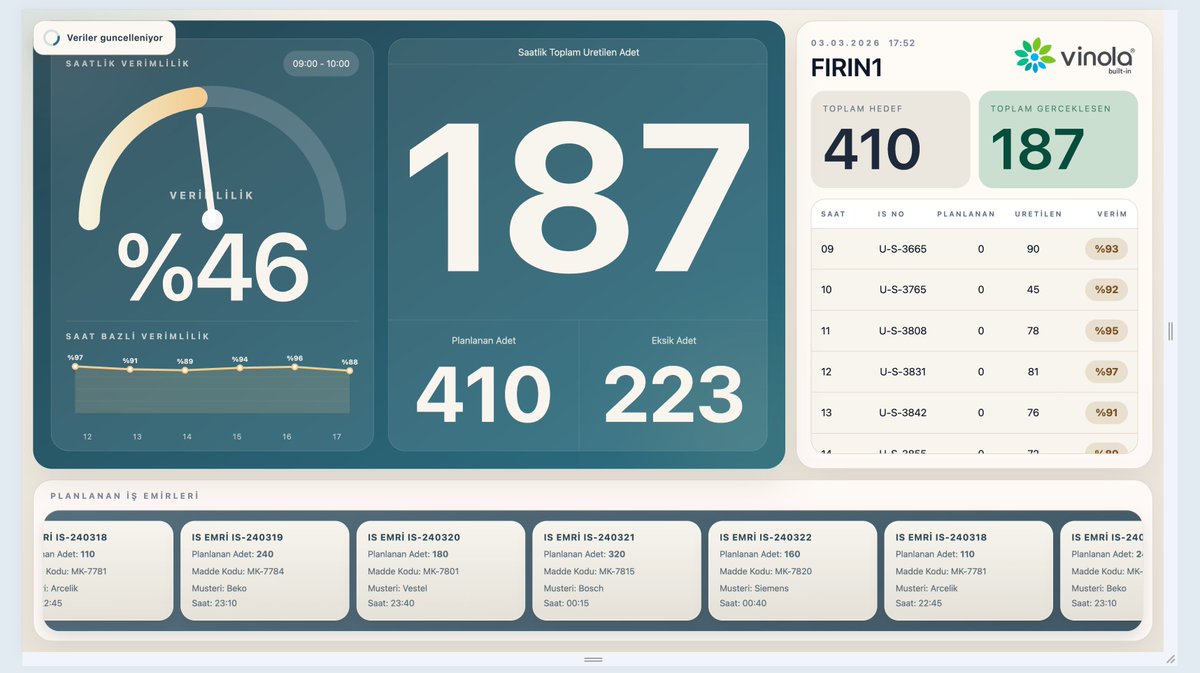Click the loading spinner icon beside Veriler guncelleniyor

[x=51, y=38]
